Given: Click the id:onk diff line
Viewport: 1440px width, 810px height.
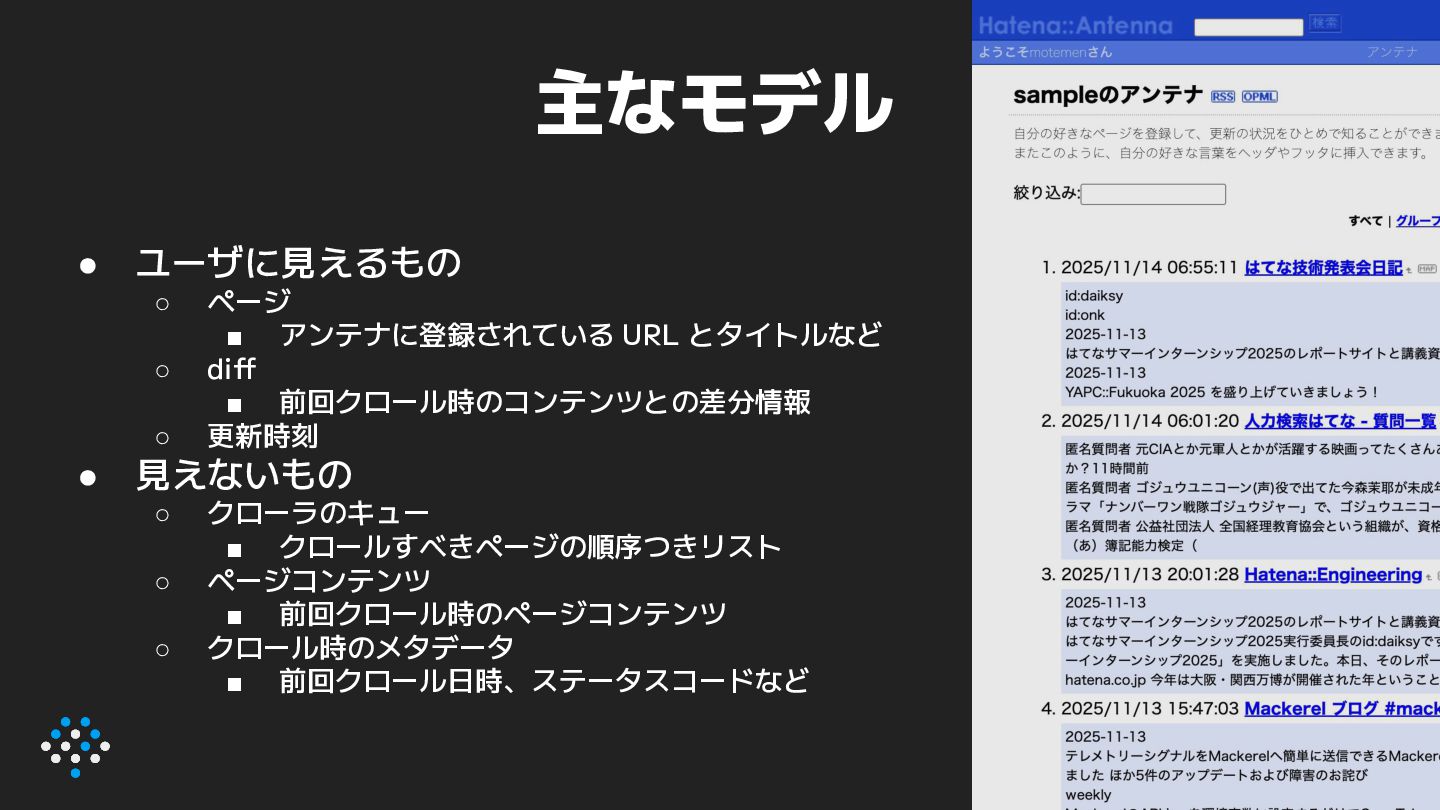Looking at the screenshot, I should click(x=1085, y=315).
